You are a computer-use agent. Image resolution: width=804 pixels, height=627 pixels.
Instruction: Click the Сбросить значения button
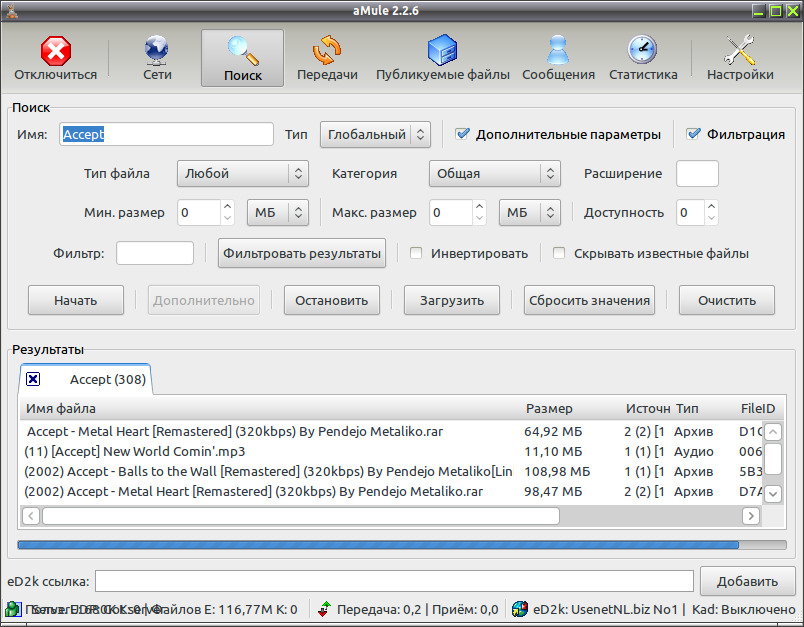(589, 300)
